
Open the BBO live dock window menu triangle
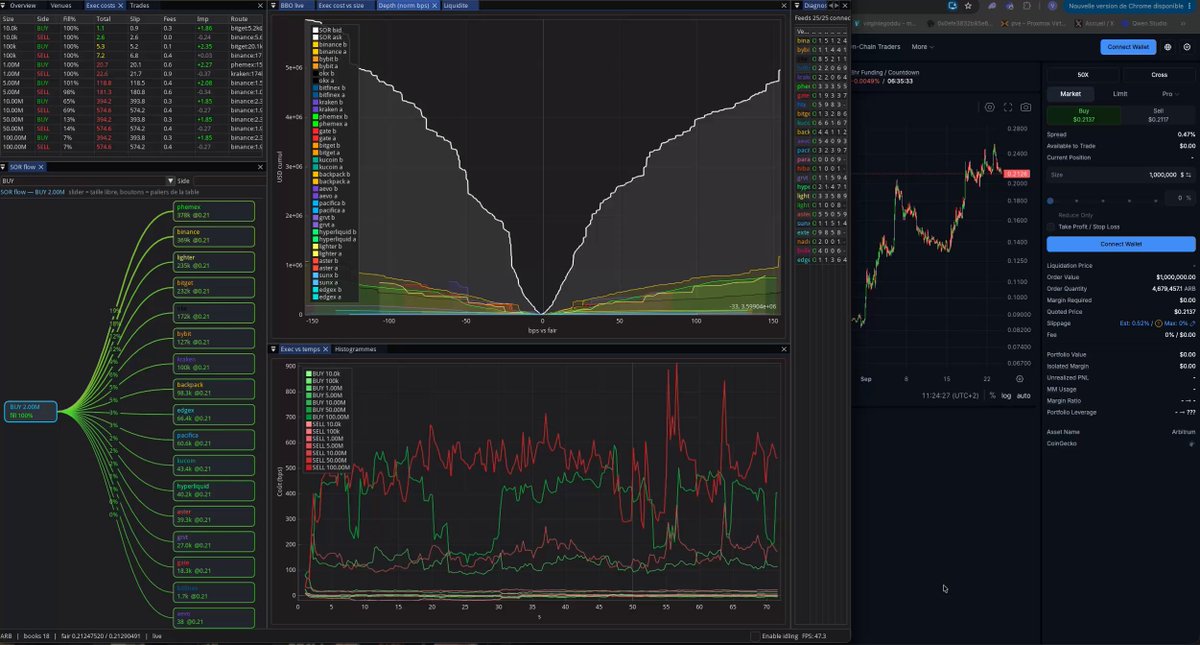tap(275, 5)
